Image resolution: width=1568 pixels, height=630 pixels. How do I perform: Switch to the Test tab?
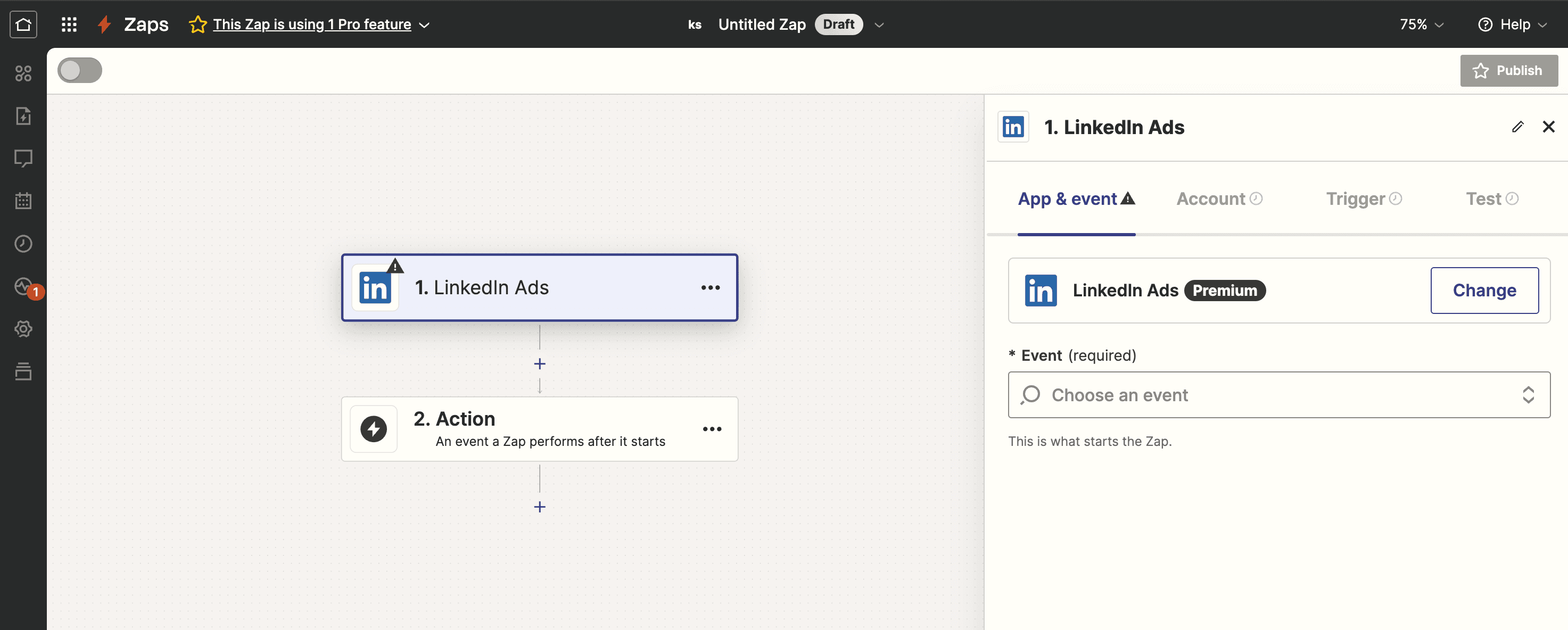[1492, 199]
